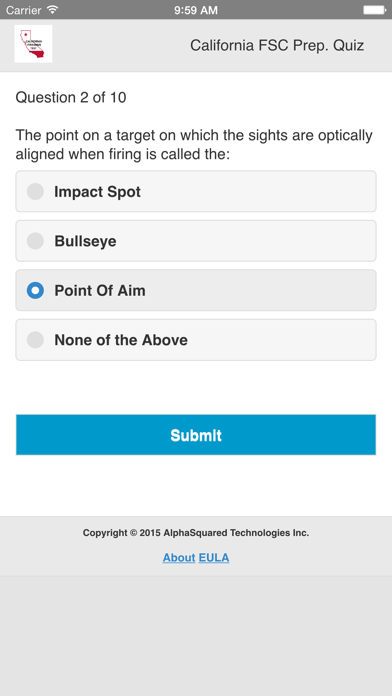Screen dimensions: 392x696
Task: Click the California FSC Prep. Quiz title
Action: coord(277,45)
